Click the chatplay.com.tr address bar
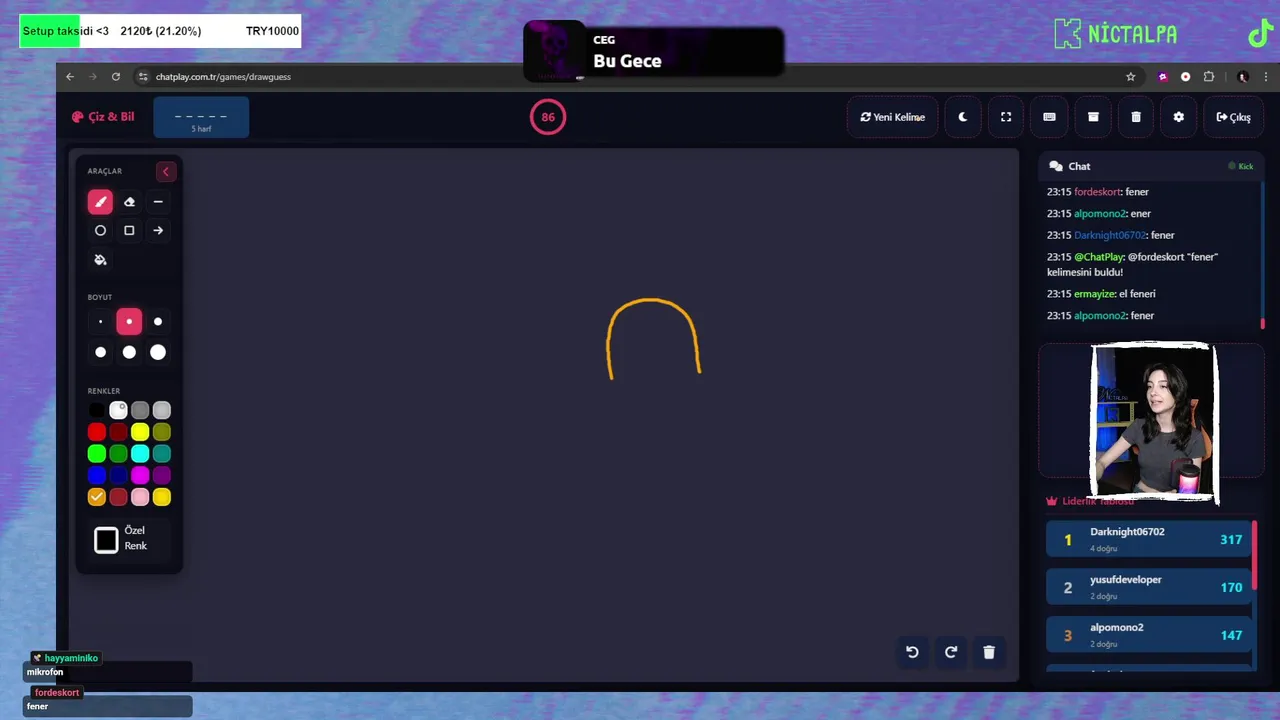The image size is (1280, 720). coord(630,77)
